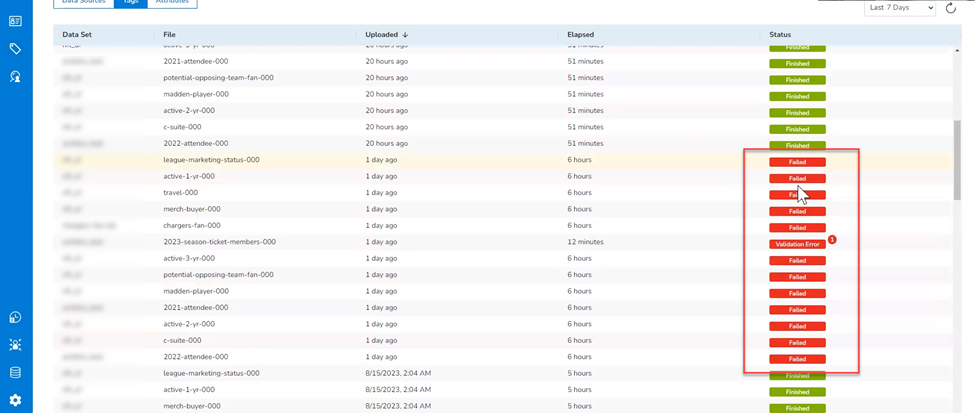Grab the vertical scrollbar thumb
Image resolution: width=975 pixels, height=413 pixels.
(x=957, y=160)
